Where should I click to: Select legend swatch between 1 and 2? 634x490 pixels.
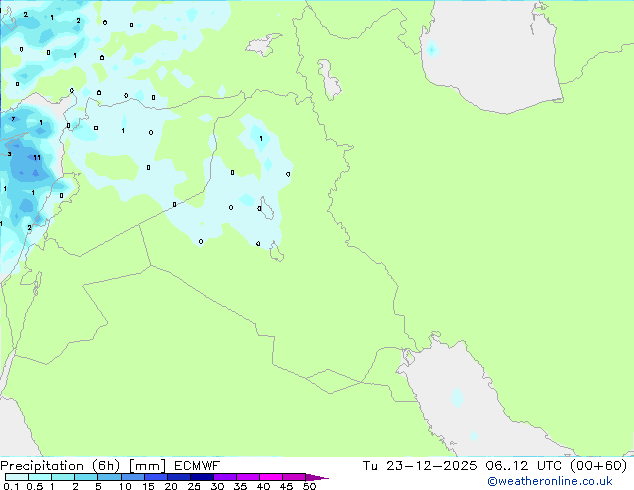(63, 477)
